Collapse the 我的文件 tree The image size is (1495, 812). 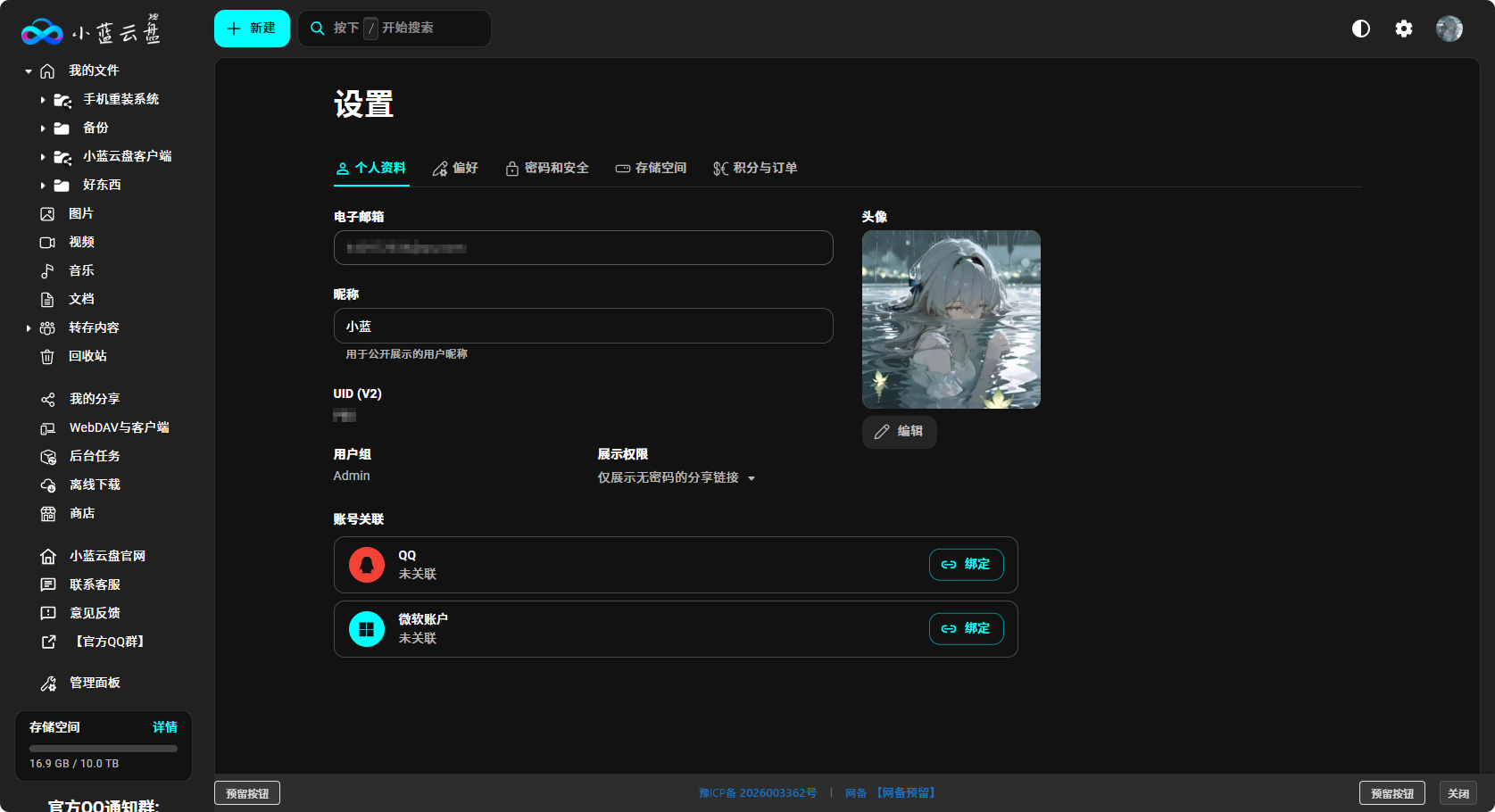(29, 71)
